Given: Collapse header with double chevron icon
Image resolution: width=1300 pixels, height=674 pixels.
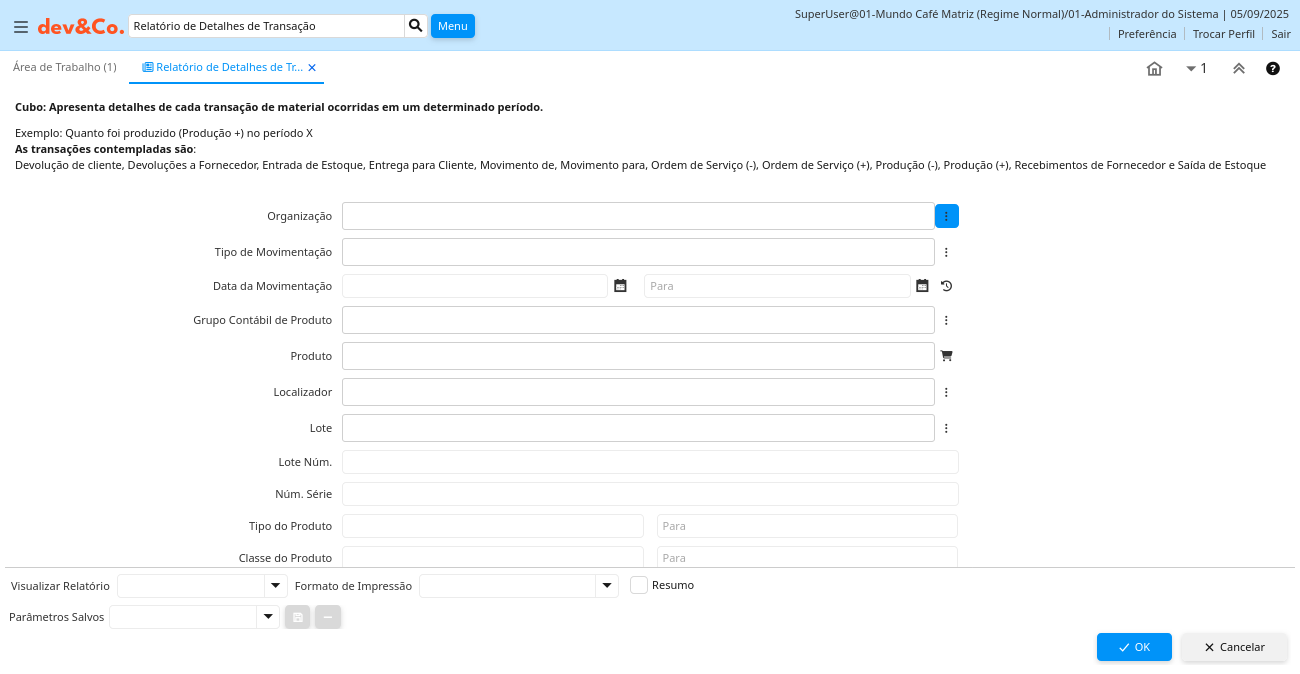Looking at the screenshot, I should [x=1239, y=69].
